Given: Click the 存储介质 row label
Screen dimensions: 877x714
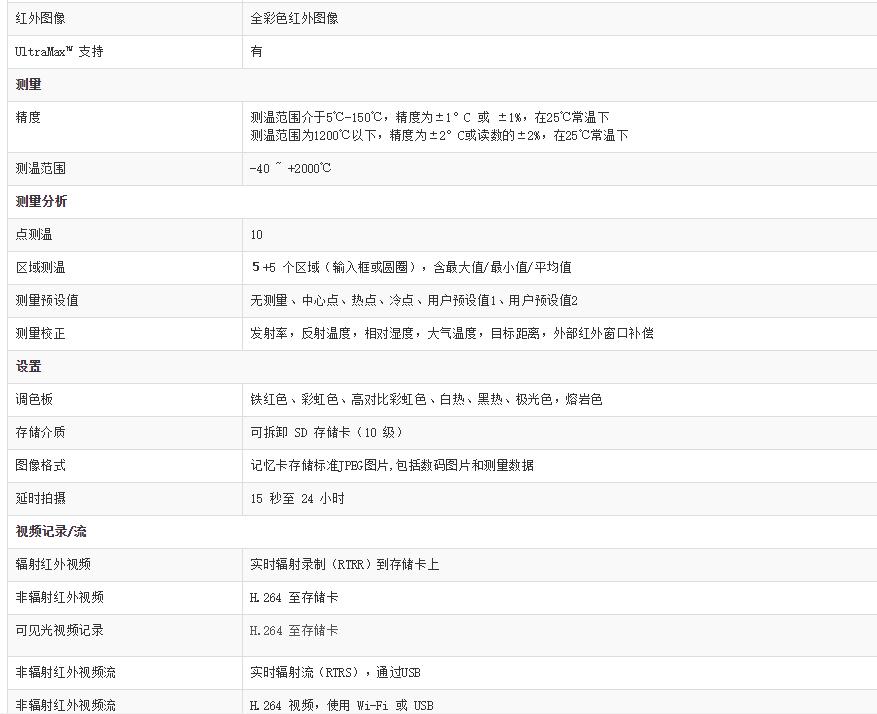Looking at the screenshot, I should (41, 432).
